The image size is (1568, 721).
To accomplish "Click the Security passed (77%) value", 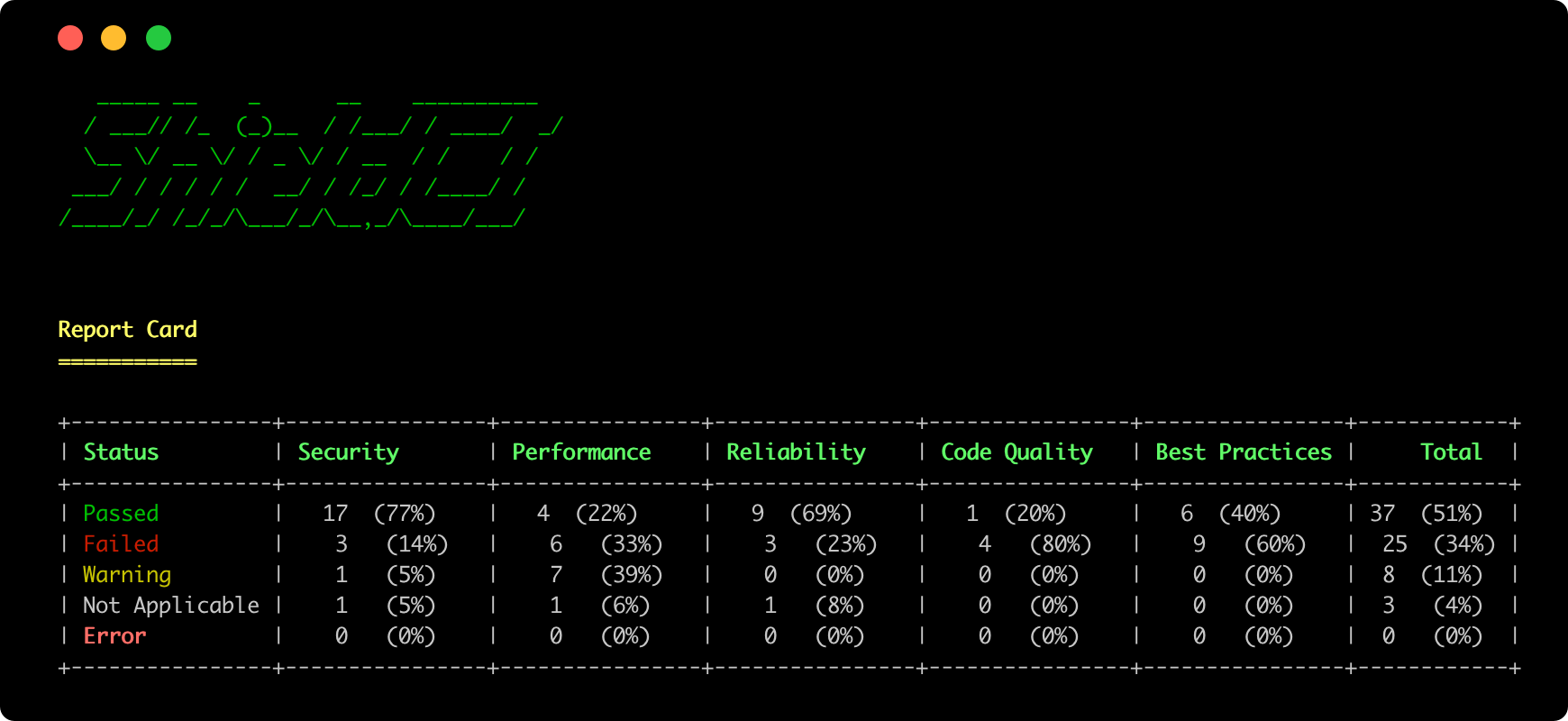I will coord(405,514).
